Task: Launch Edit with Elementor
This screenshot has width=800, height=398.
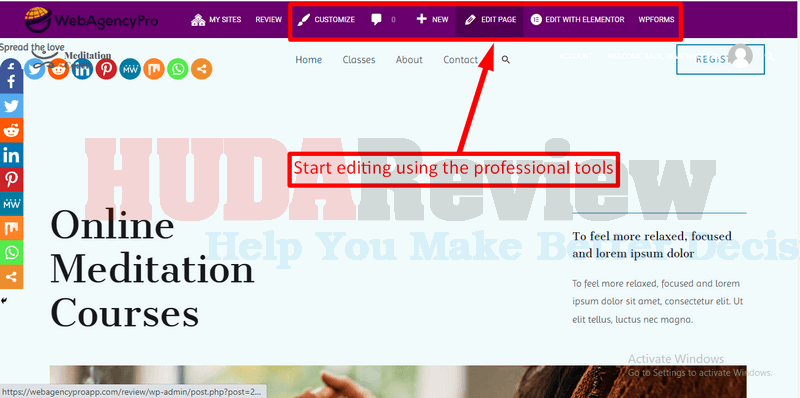Action: coord(577,20)
